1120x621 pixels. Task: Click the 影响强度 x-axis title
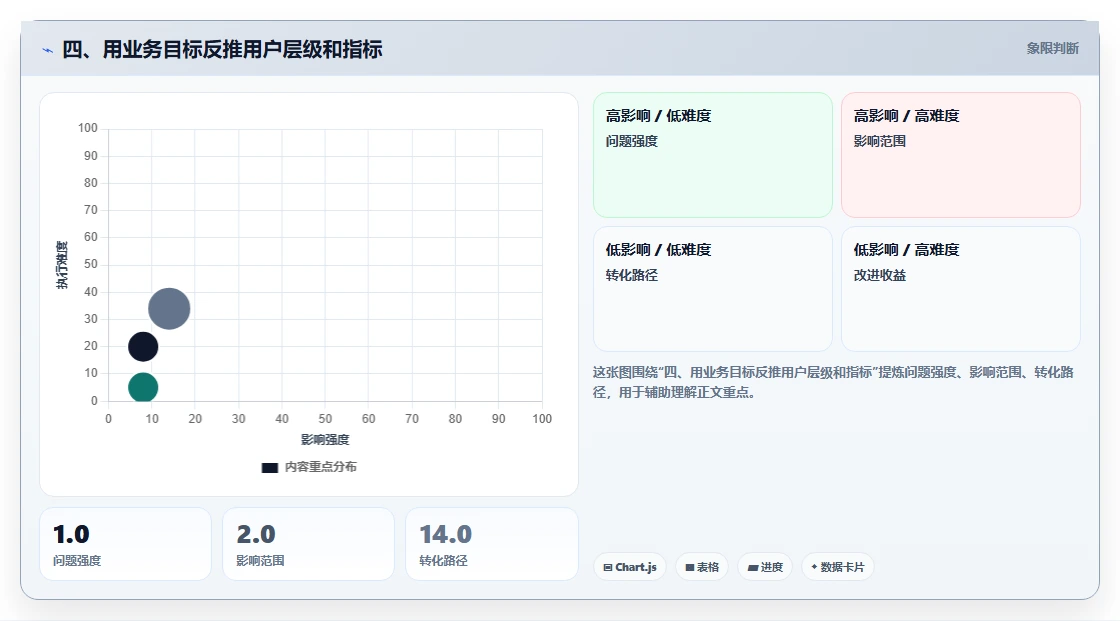[325, 439]
